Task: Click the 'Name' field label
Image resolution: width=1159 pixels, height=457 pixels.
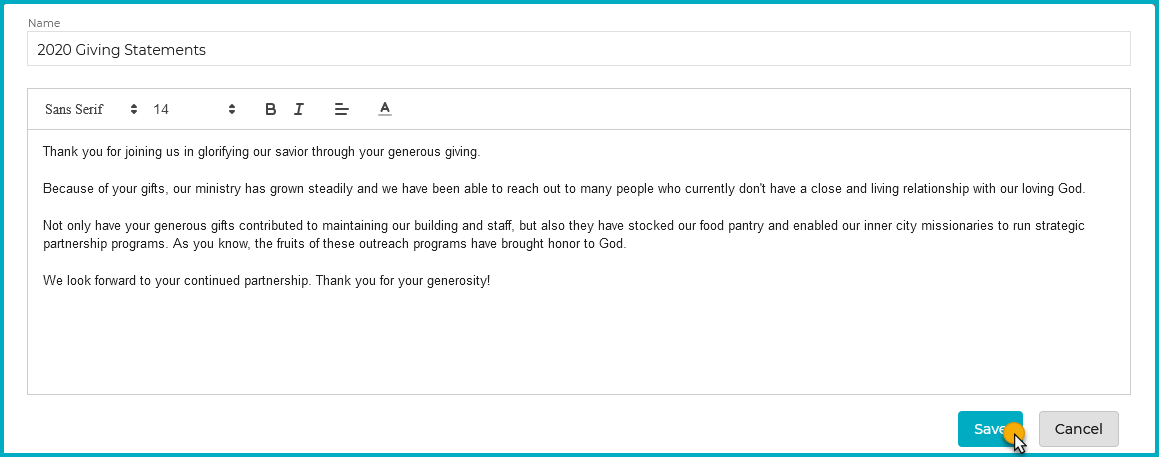Action: tap(44, 23)
